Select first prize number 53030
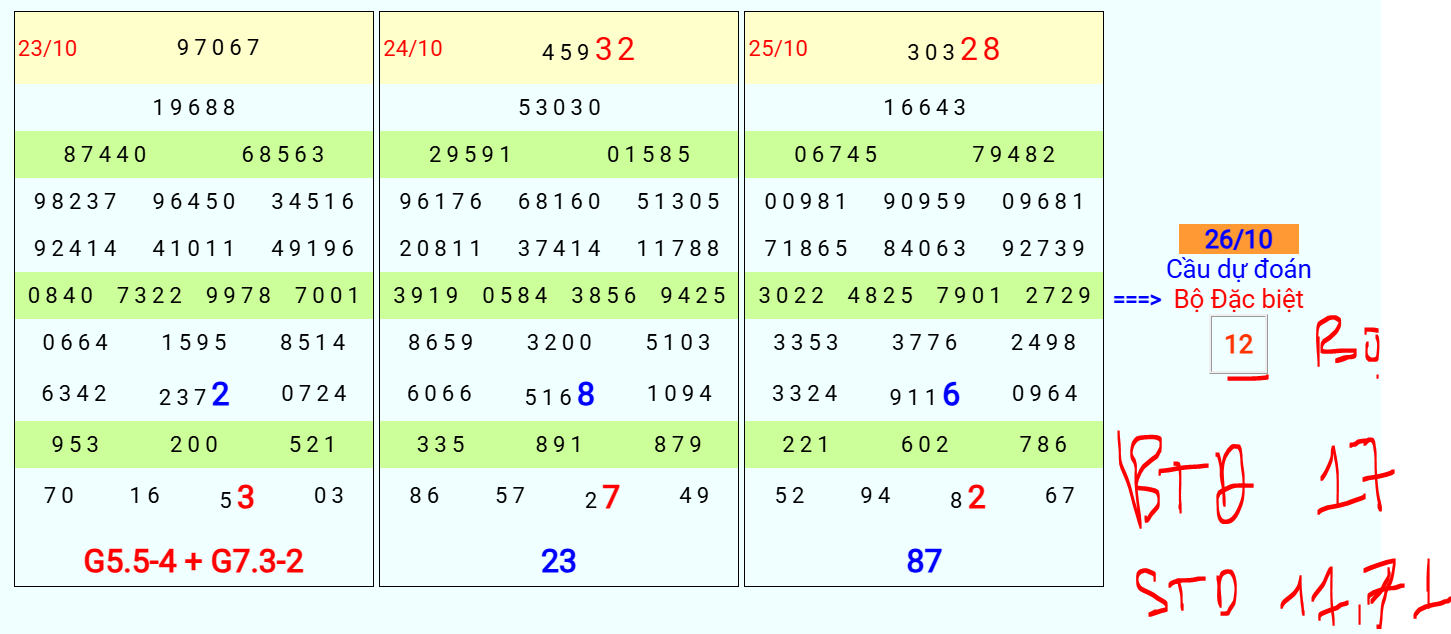The height and width of the screenshot is (634, 1451). click(x=561, y=107)
